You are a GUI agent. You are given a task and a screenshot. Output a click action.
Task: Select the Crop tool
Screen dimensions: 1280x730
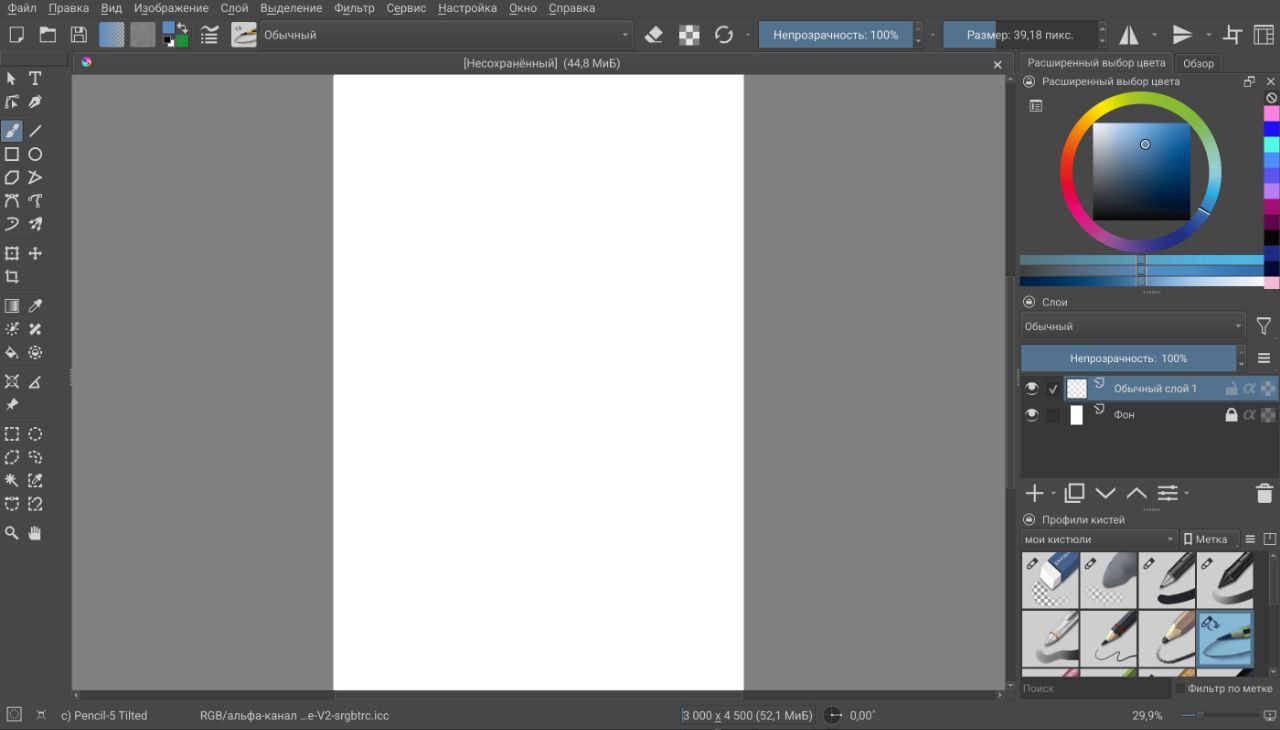(x=12, y=277)
